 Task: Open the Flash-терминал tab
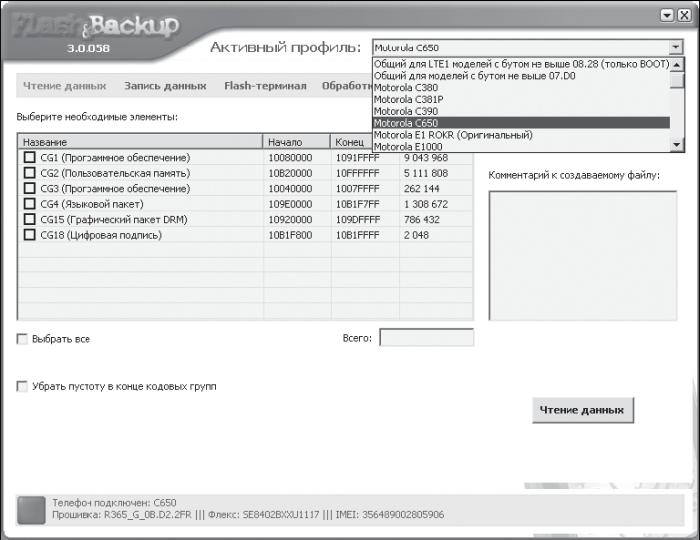[x=265, y=86]
